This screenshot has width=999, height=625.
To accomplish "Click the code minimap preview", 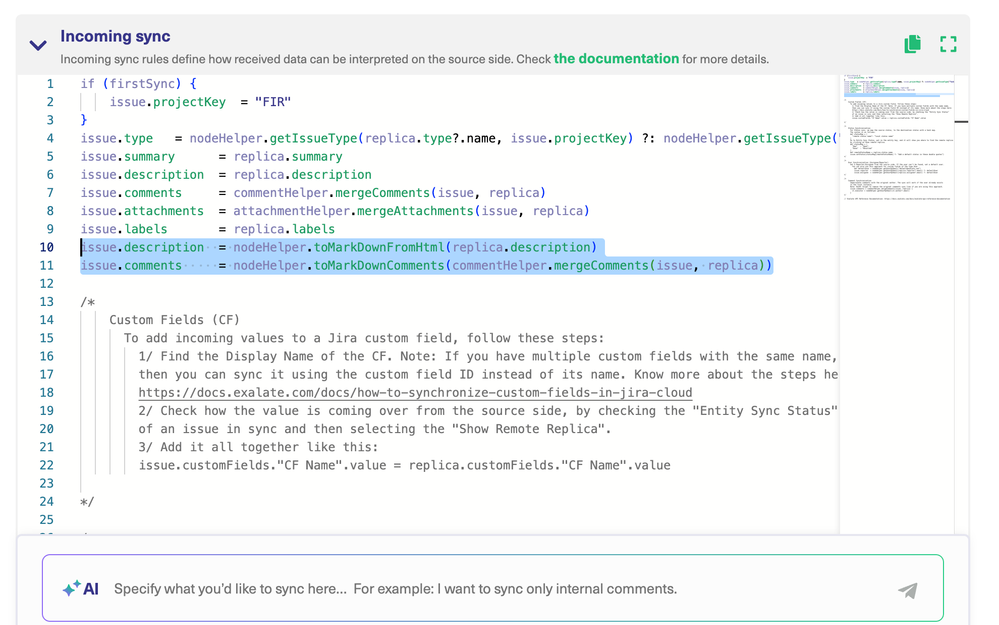I will click(x=897, y=140).
